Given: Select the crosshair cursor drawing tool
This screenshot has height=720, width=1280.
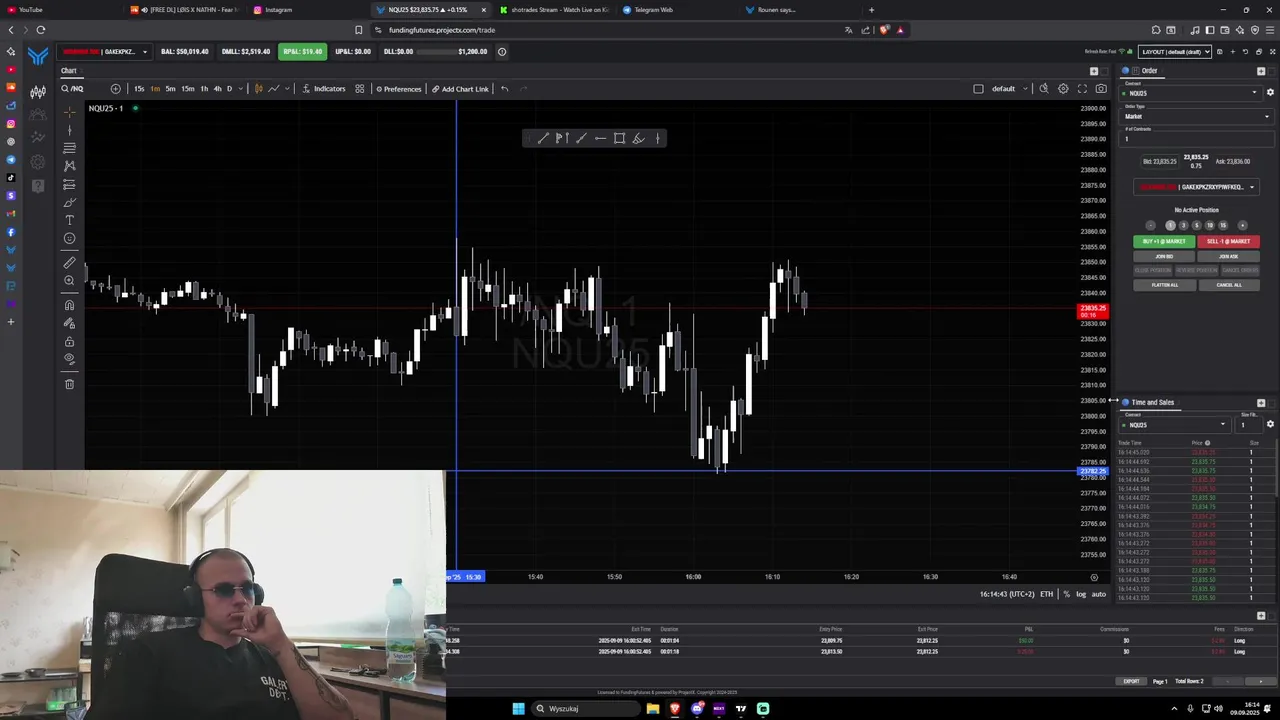Looking at the screenshot, I should pyautogui.click(x=69, y=111).
